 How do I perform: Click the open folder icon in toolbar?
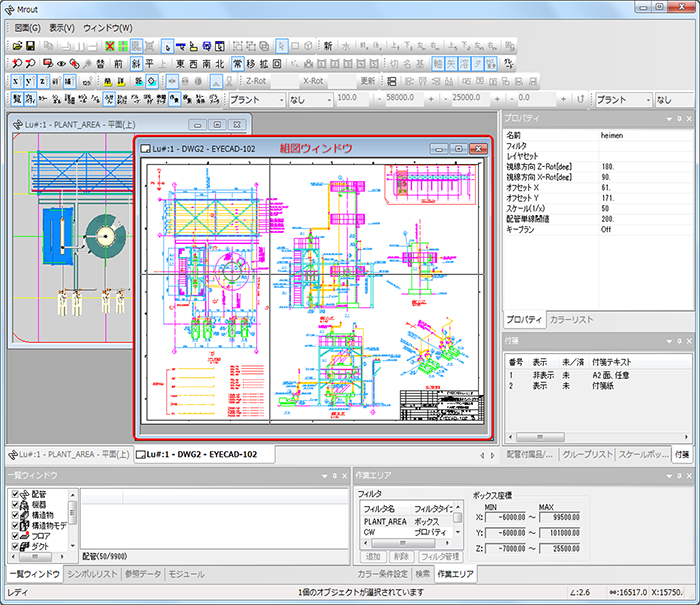[17, 46]
